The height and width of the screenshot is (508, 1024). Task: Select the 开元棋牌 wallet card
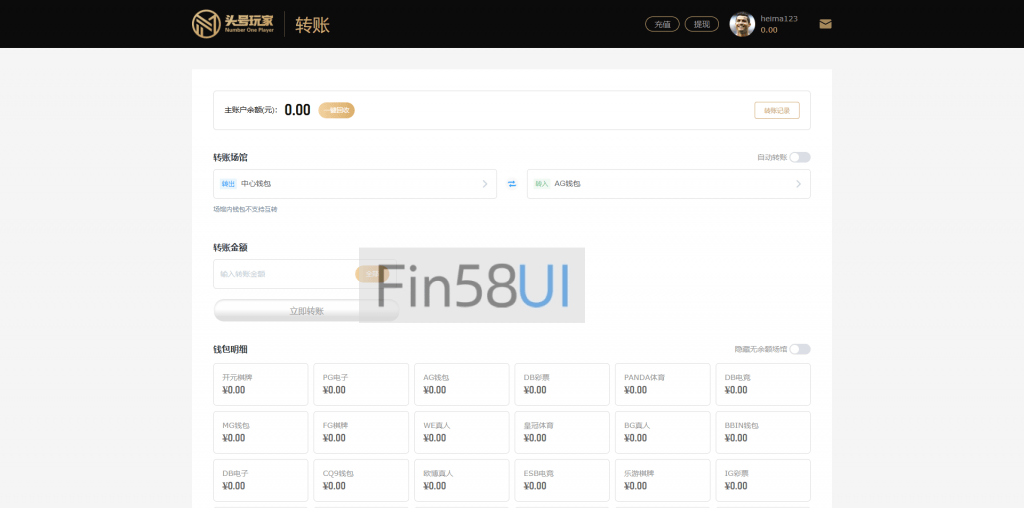[x=261, y=385]
